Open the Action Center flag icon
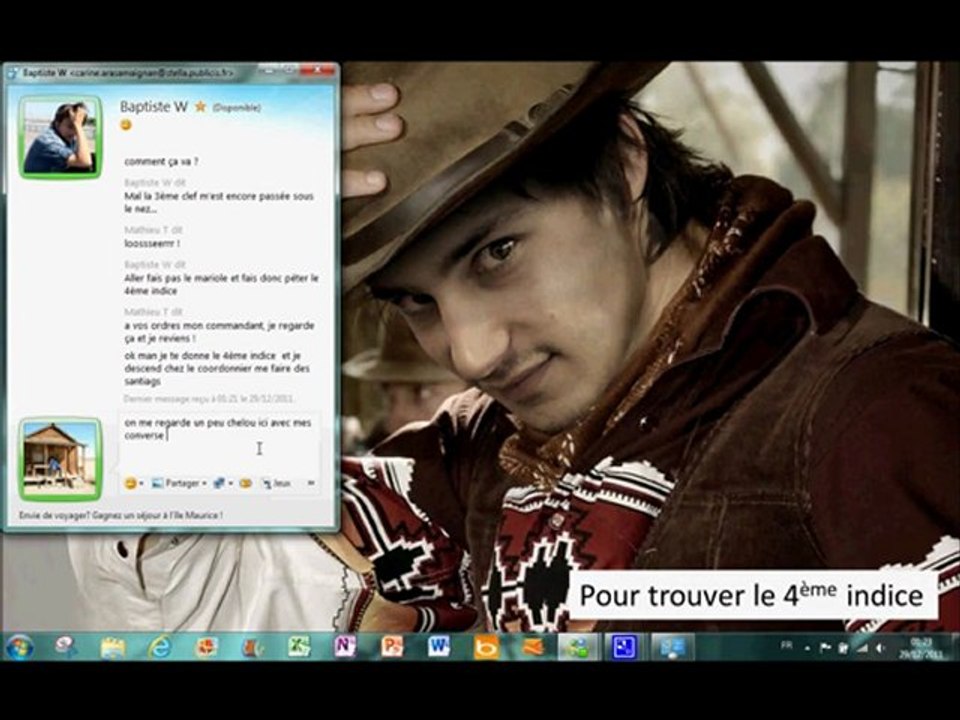Viewport: 960px width, 720px height. 825,648
